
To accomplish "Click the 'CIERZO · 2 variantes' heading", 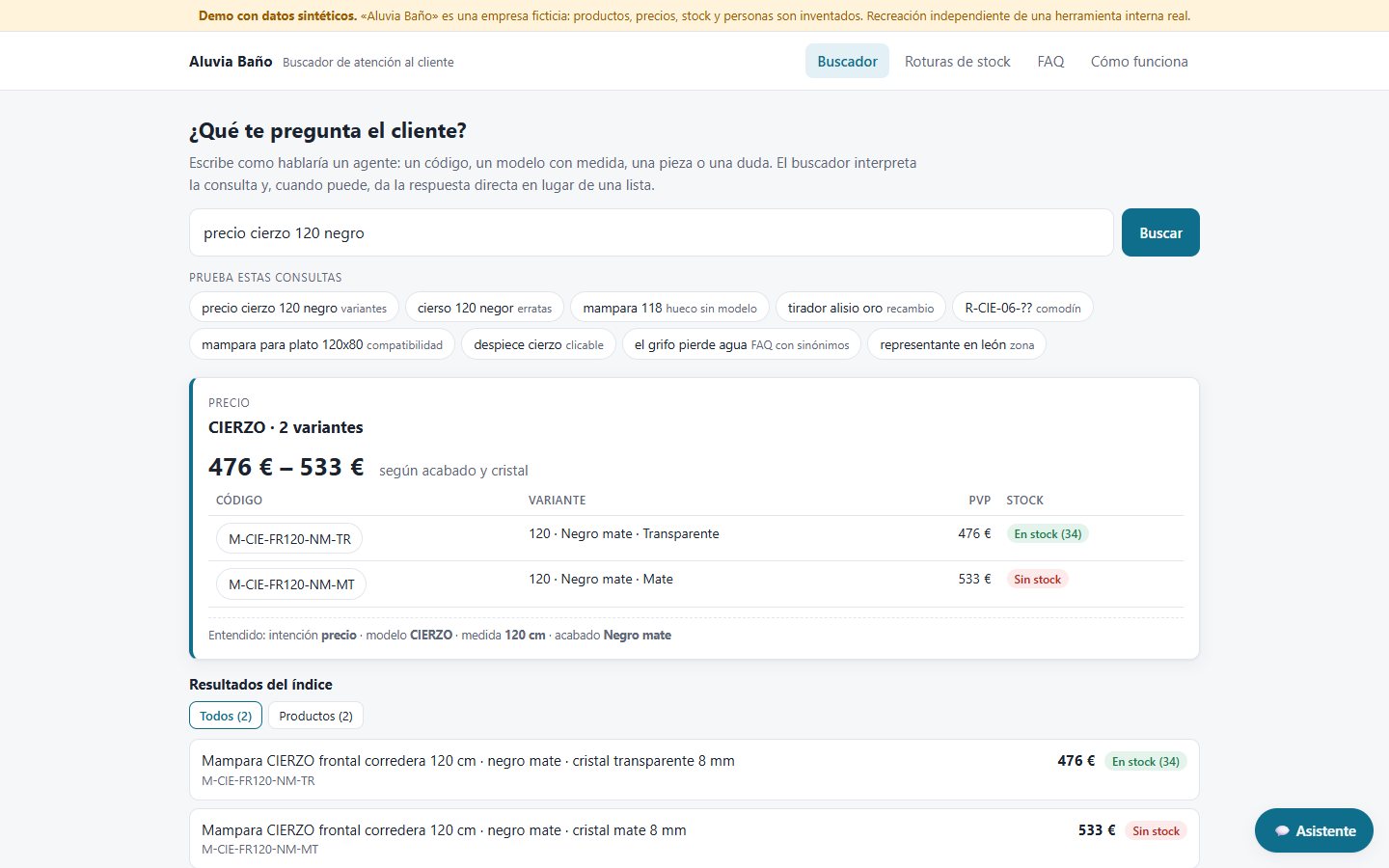I will 286,427.
